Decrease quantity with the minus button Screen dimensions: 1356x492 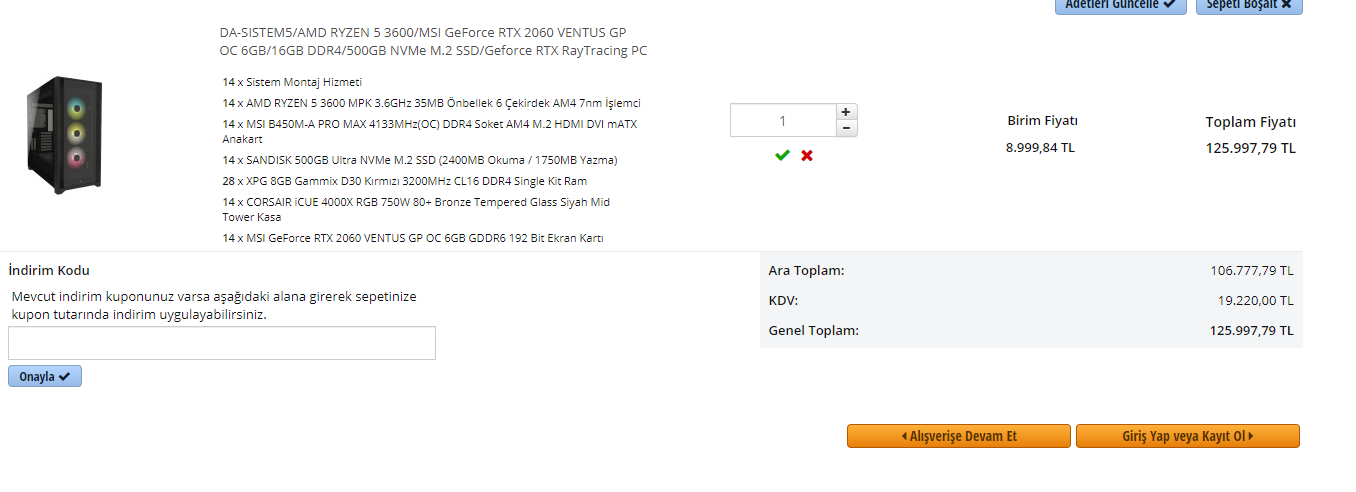(x=846, y=128)
